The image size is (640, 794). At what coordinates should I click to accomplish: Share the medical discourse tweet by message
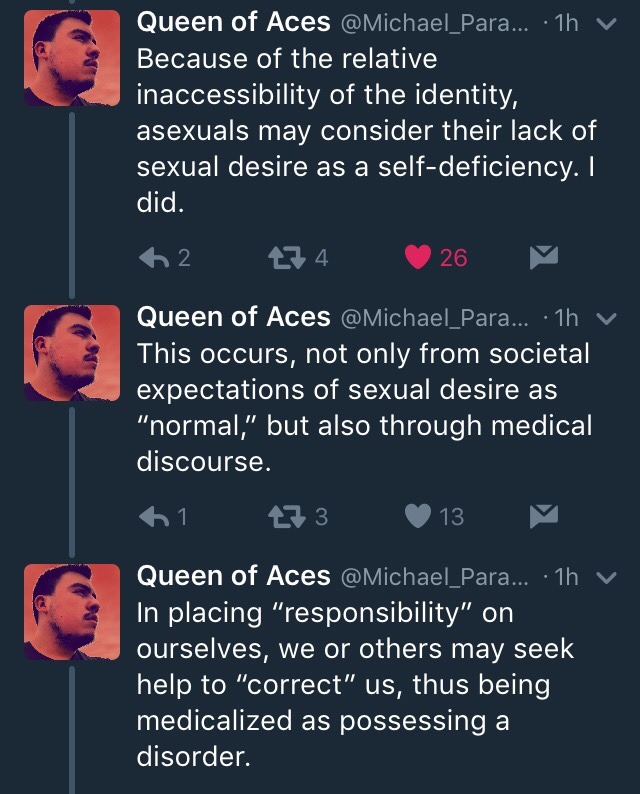click(540, 515)
